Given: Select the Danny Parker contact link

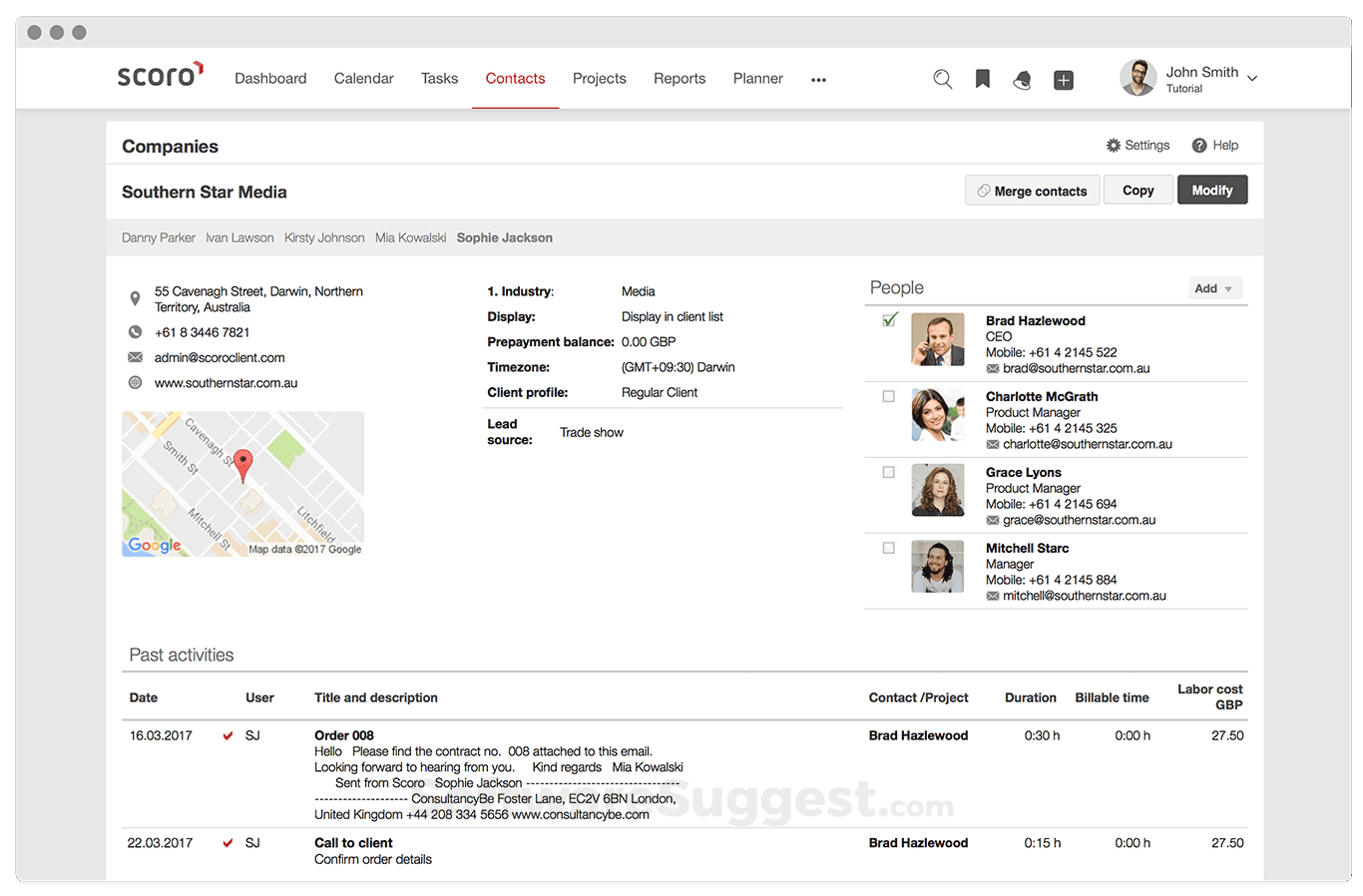Looking at the screenshot, I should pos(158,237).
